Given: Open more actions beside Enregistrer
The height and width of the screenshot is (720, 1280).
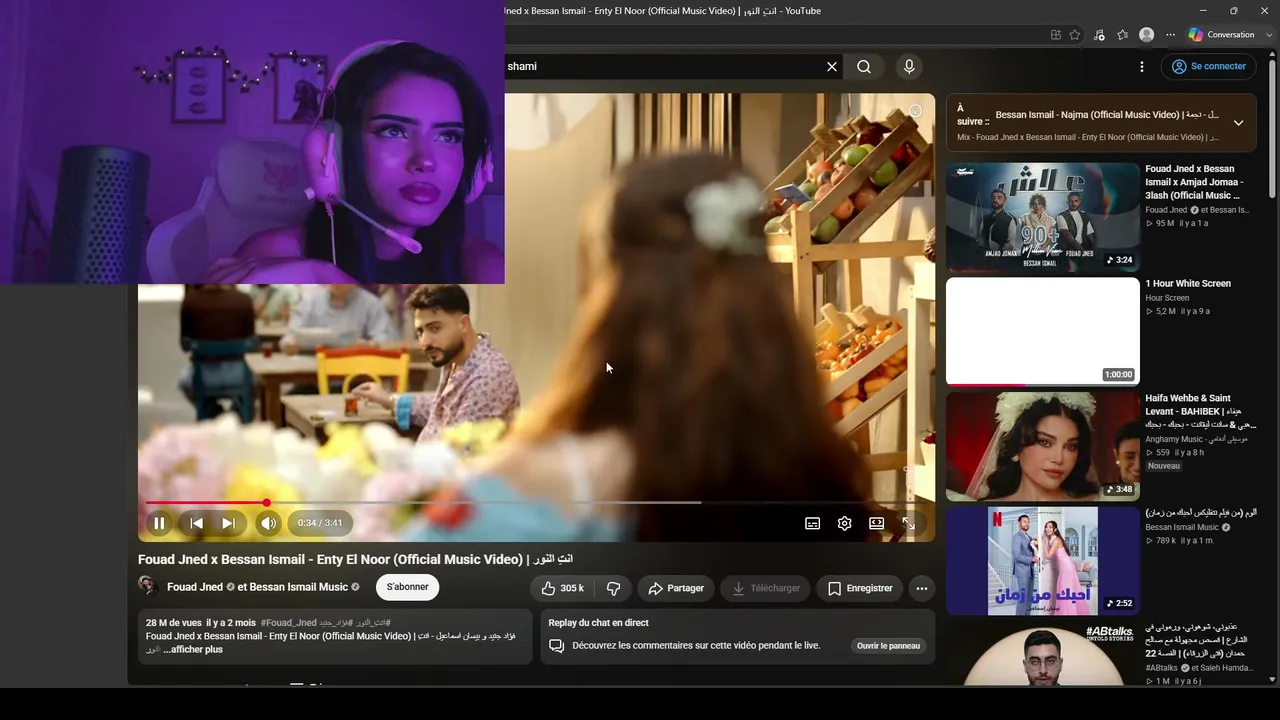Looking at the screenshot, I should (x=922, y=588).
